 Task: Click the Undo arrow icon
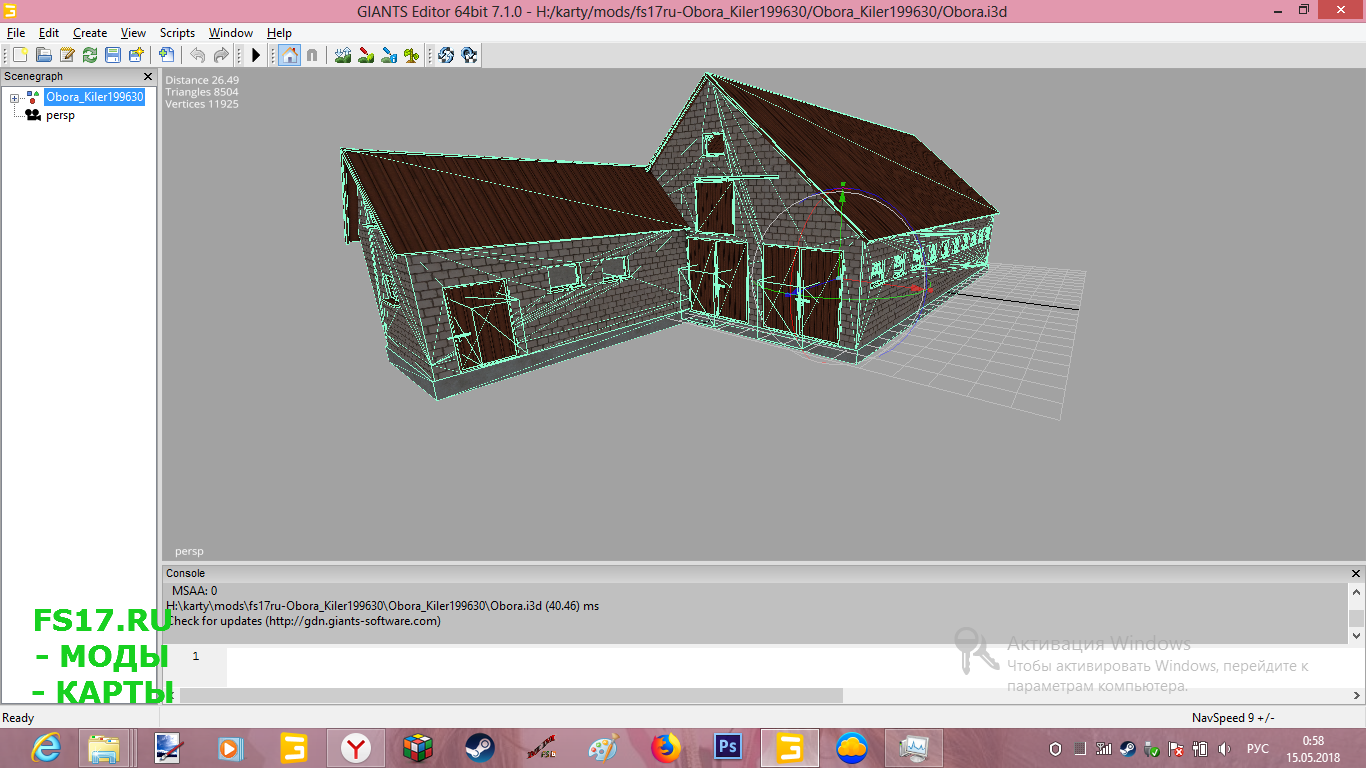197,55
